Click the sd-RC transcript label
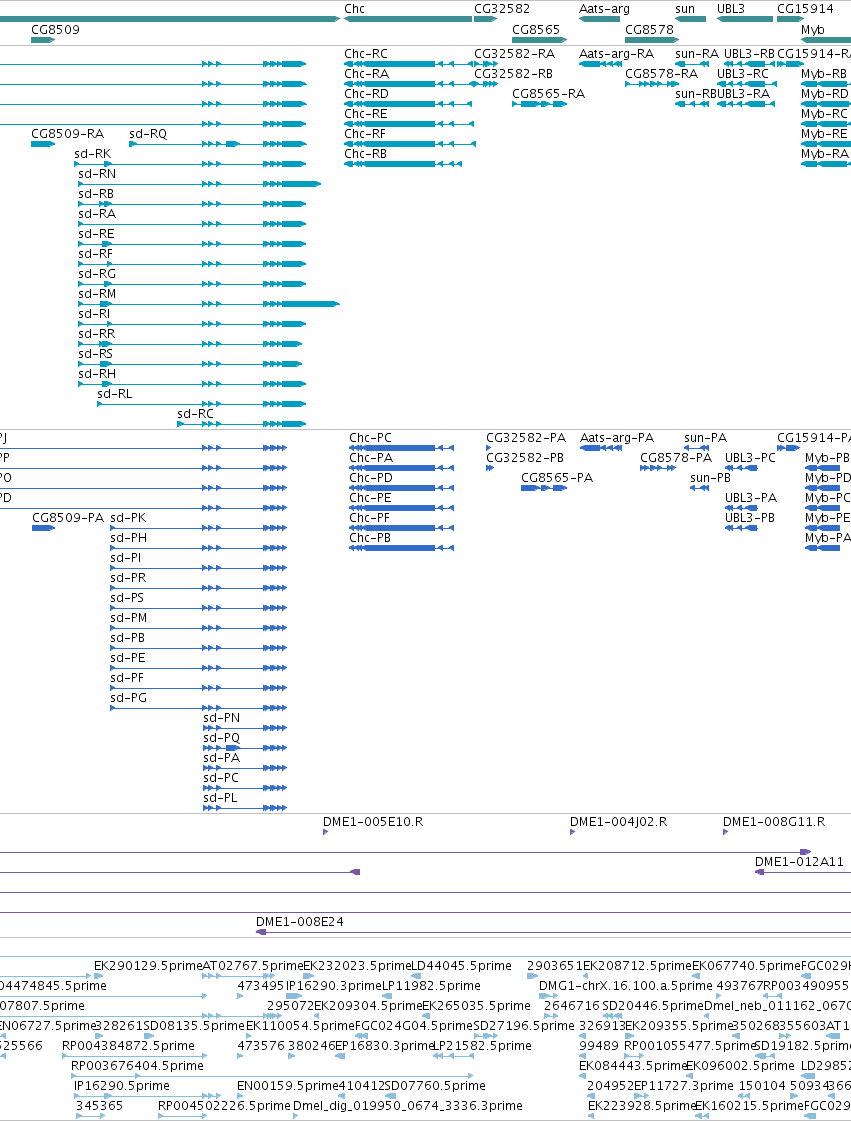The height and width of the screenshot is (1121, 851). [195, 414]
